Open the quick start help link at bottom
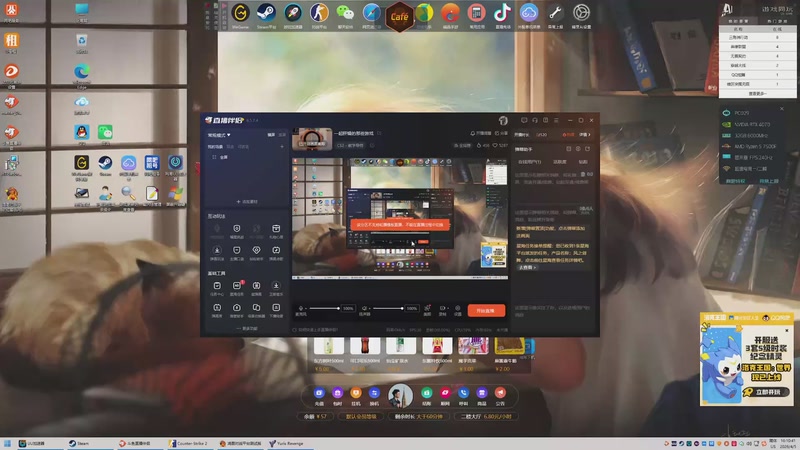This screenshot has width=800, height=450. pos(315,330)
